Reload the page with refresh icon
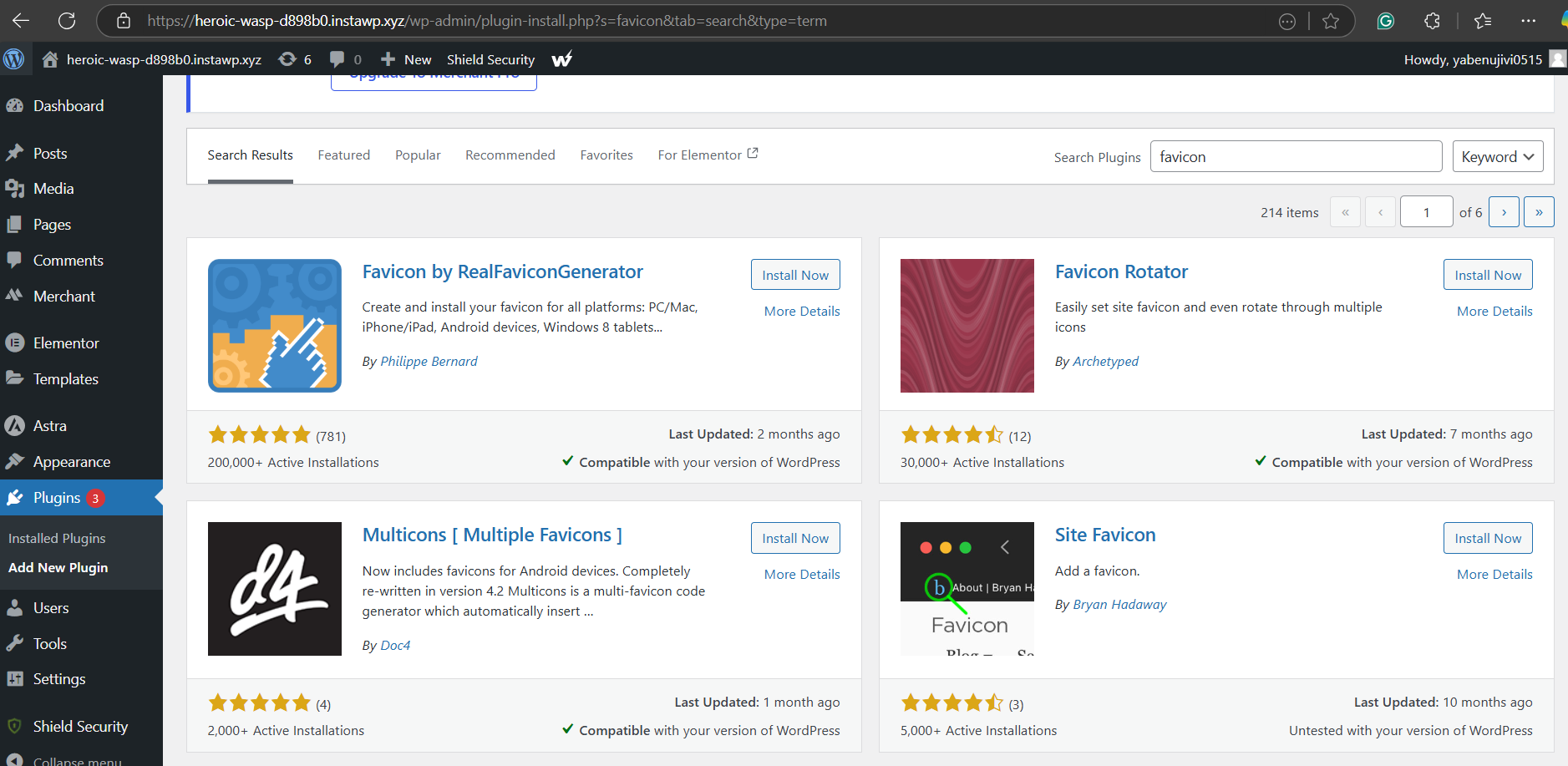The width and height of the screenshot is (1568, 766). 67,21
